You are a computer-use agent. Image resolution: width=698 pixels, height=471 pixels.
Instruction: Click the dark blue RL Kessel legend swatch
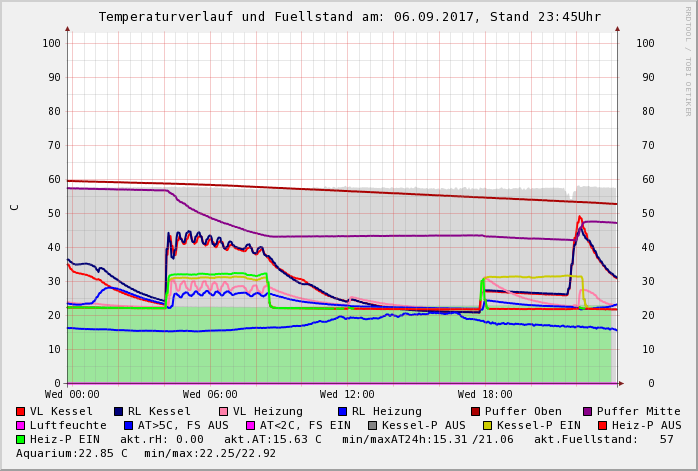coord(119,411)
